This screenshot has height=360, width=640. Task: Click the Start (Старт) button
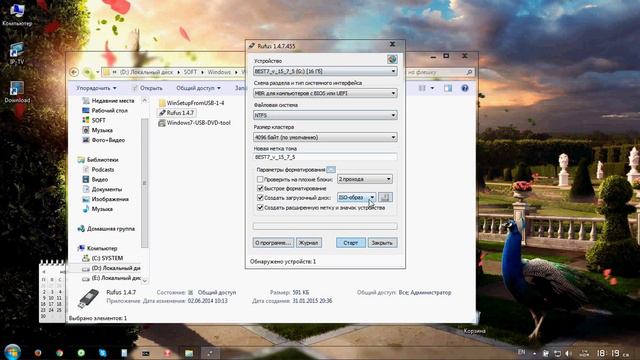pos(351,243)
